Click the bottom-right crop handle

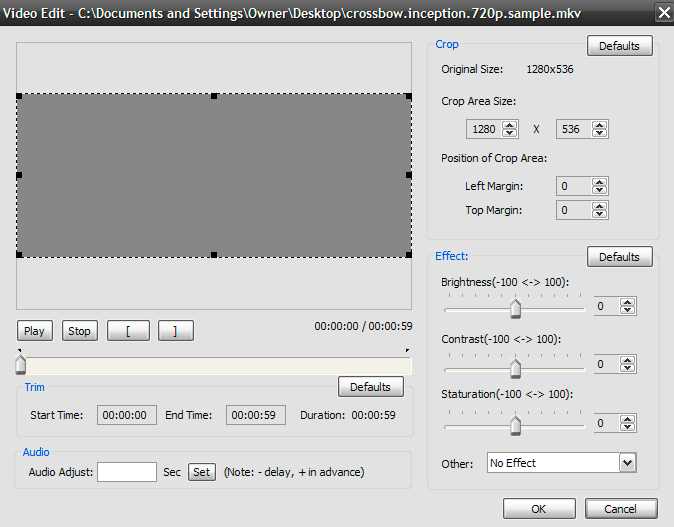tap(409, 255)
